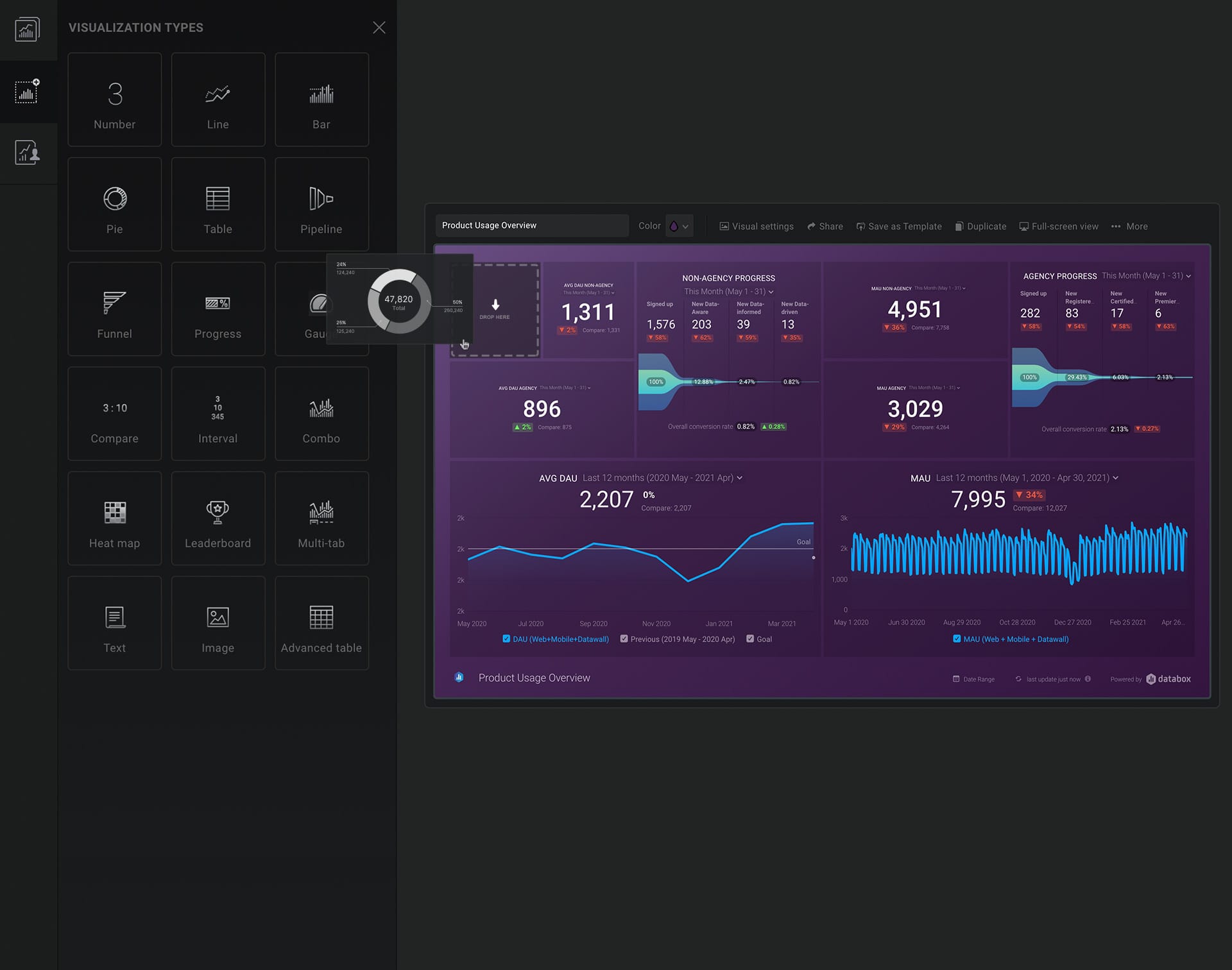Image resolution: width=1232 pixels, height=970 pixels.
Task: Open the add visualization sidebar icon
Action: point(28,92)
